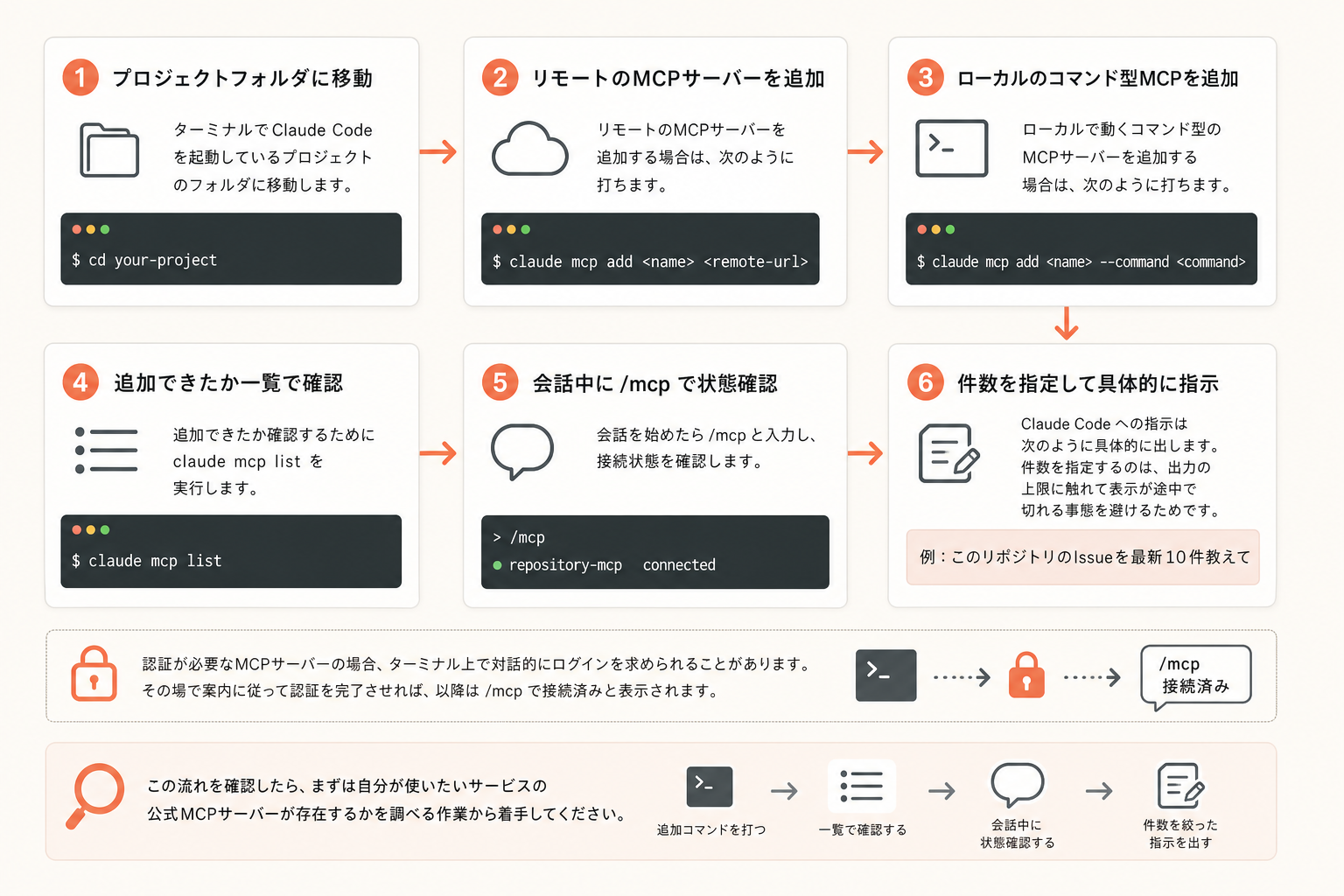Select the line この流れを確認したら、まずは自分が使いたいサービスの

347,786
